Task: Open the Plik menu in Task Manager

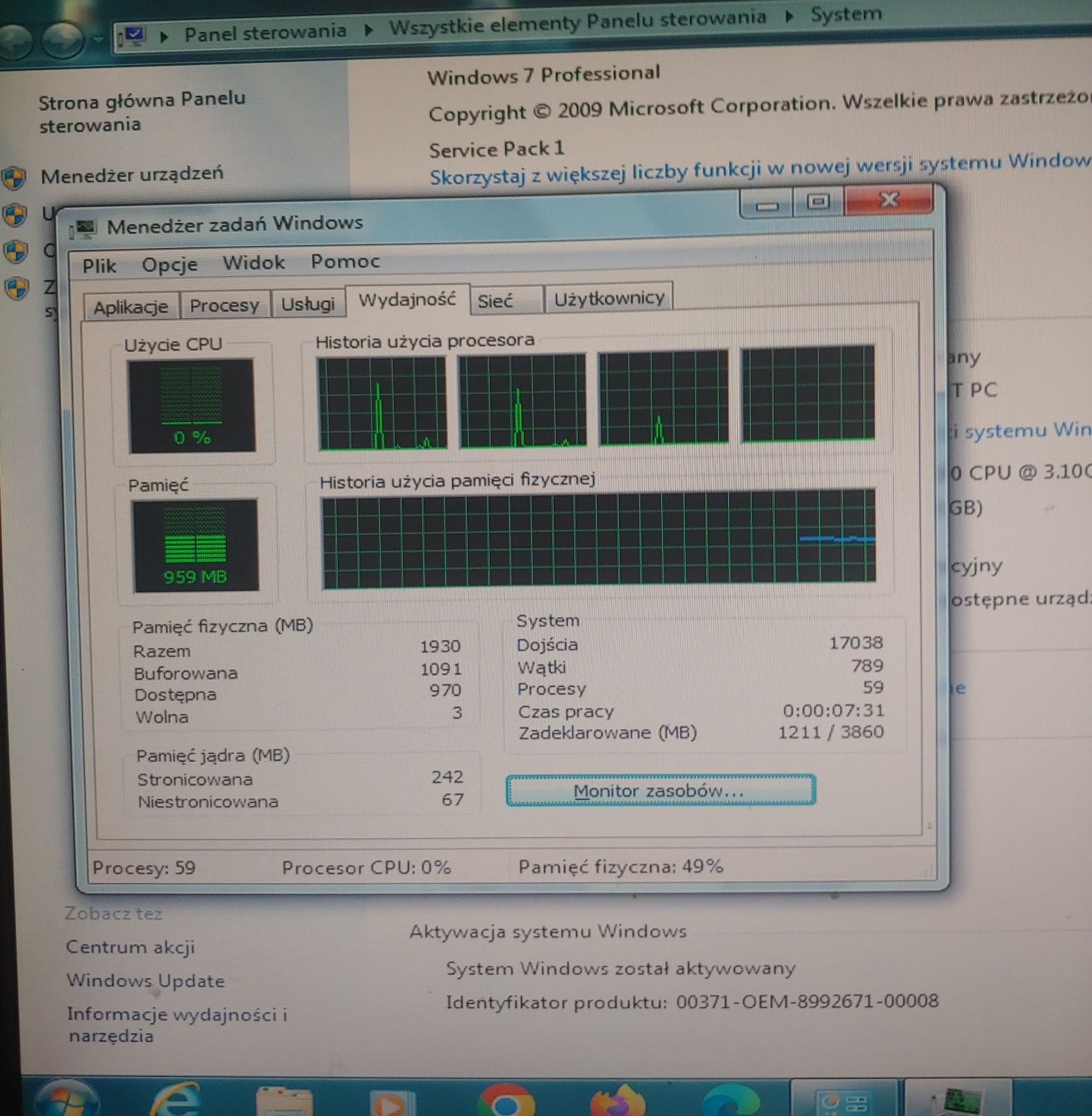Action: tap(99, 266)
